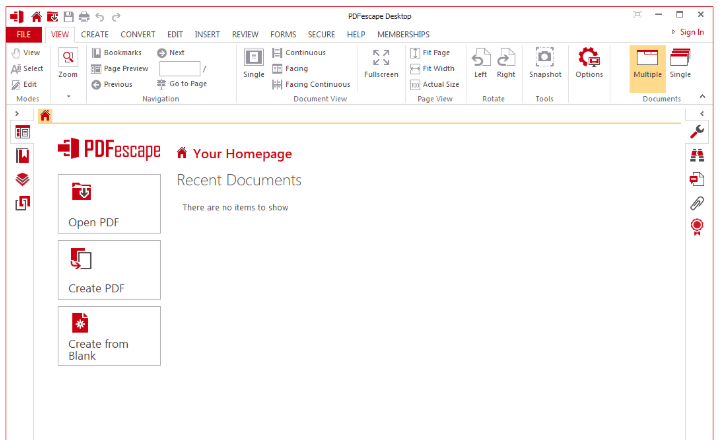Open paperclip attachments panel on right sidebar
Image resolution: width=722 pixels, height=440 pixels.
tap(697, 203)
